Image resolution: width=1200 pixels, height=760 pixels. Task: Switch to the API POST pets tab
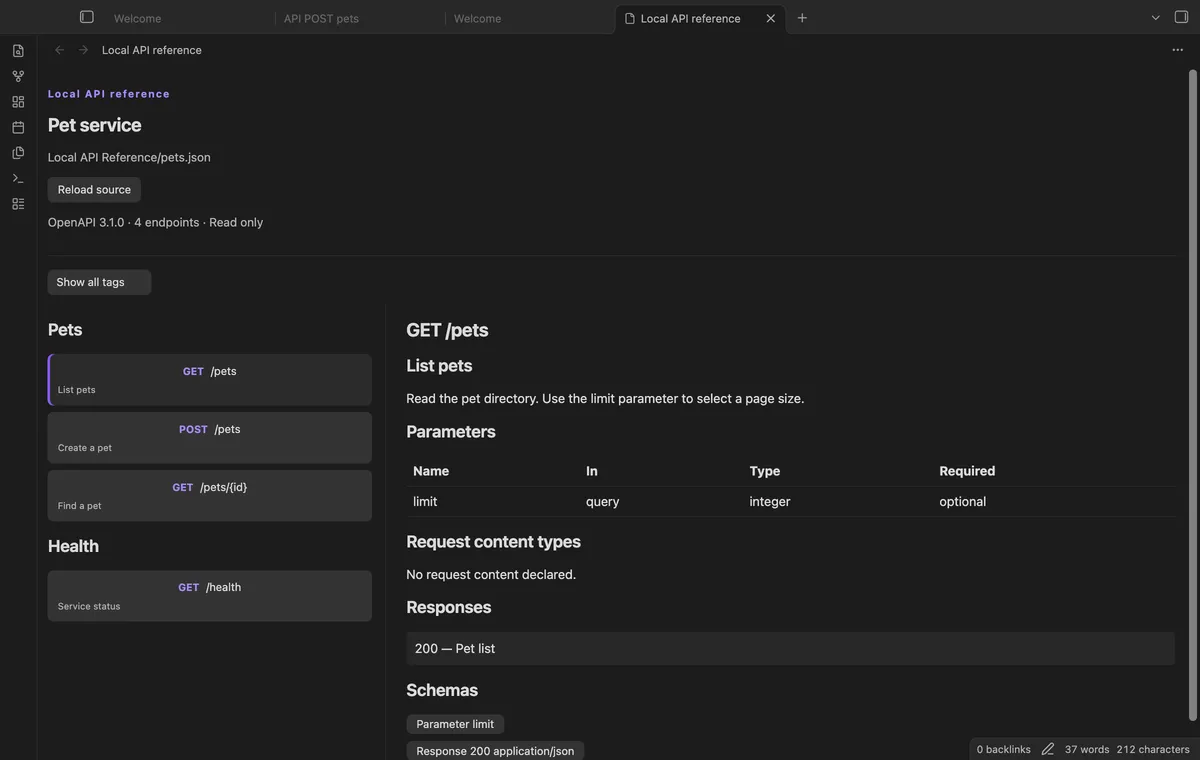[321, 18]
